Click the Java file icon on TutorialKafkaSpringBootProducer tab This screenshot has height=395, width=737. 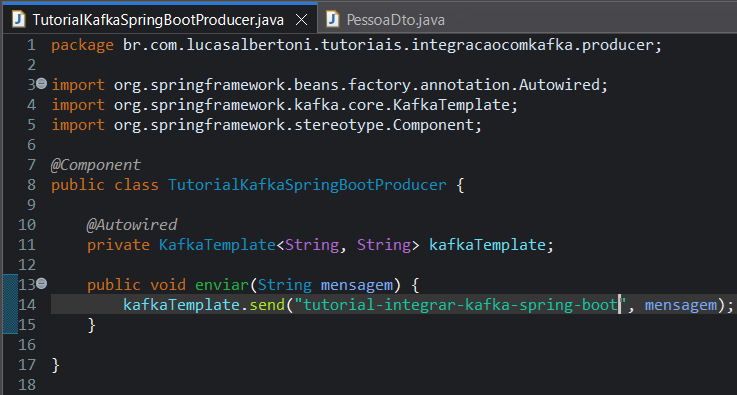coord(18,19)
